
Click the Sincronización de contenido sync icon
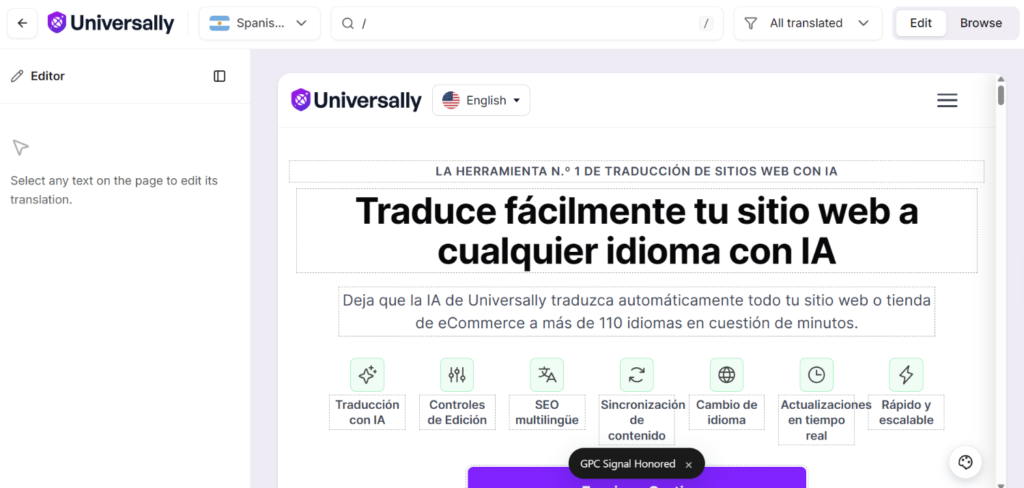[x=637, y=375]
